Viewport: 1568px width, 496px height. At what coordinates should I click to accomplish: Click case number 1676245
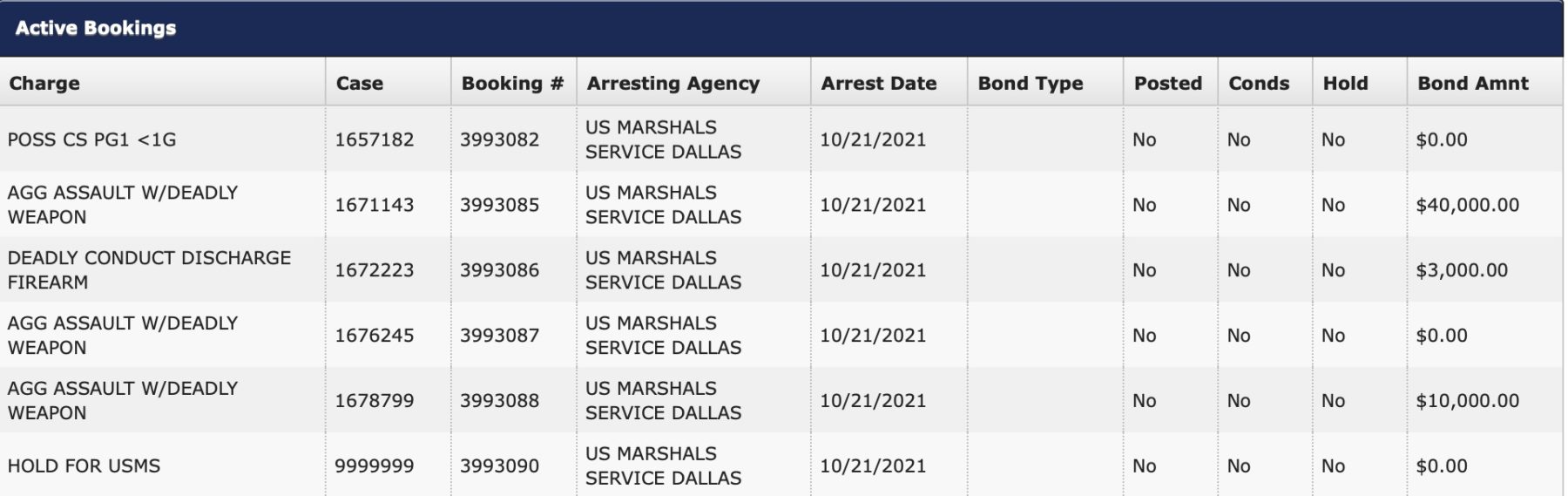[x=375, y=336]
